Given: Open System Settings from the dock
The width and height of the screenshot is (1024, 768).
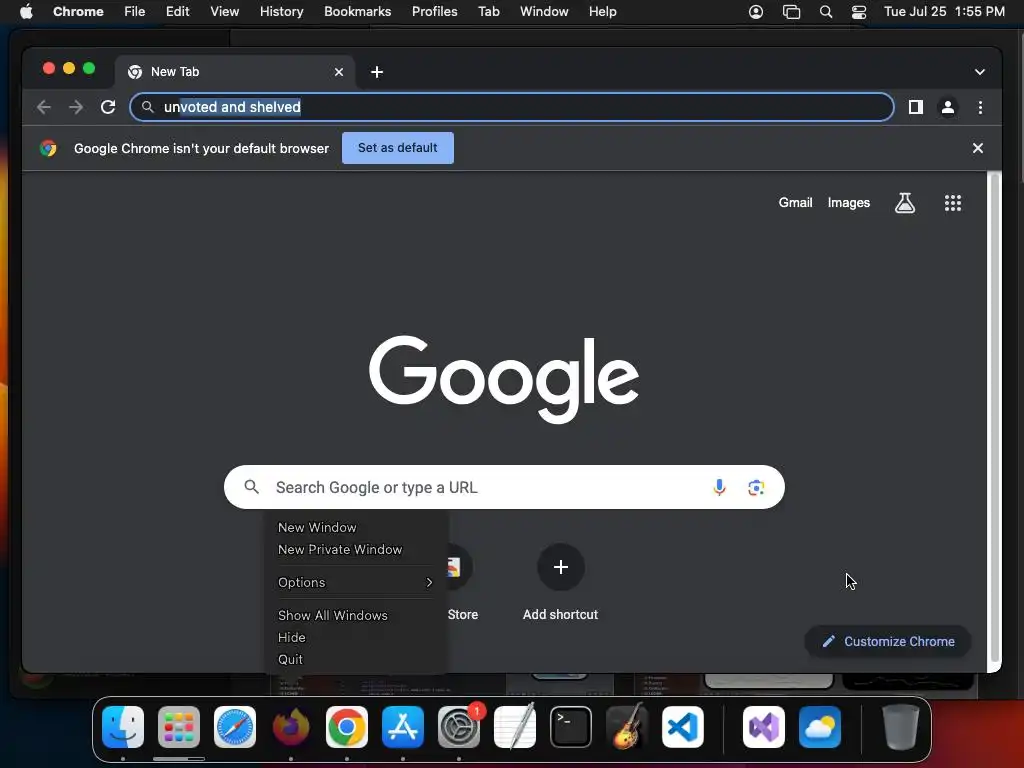Looking at the screenshot, I should 459,727.
